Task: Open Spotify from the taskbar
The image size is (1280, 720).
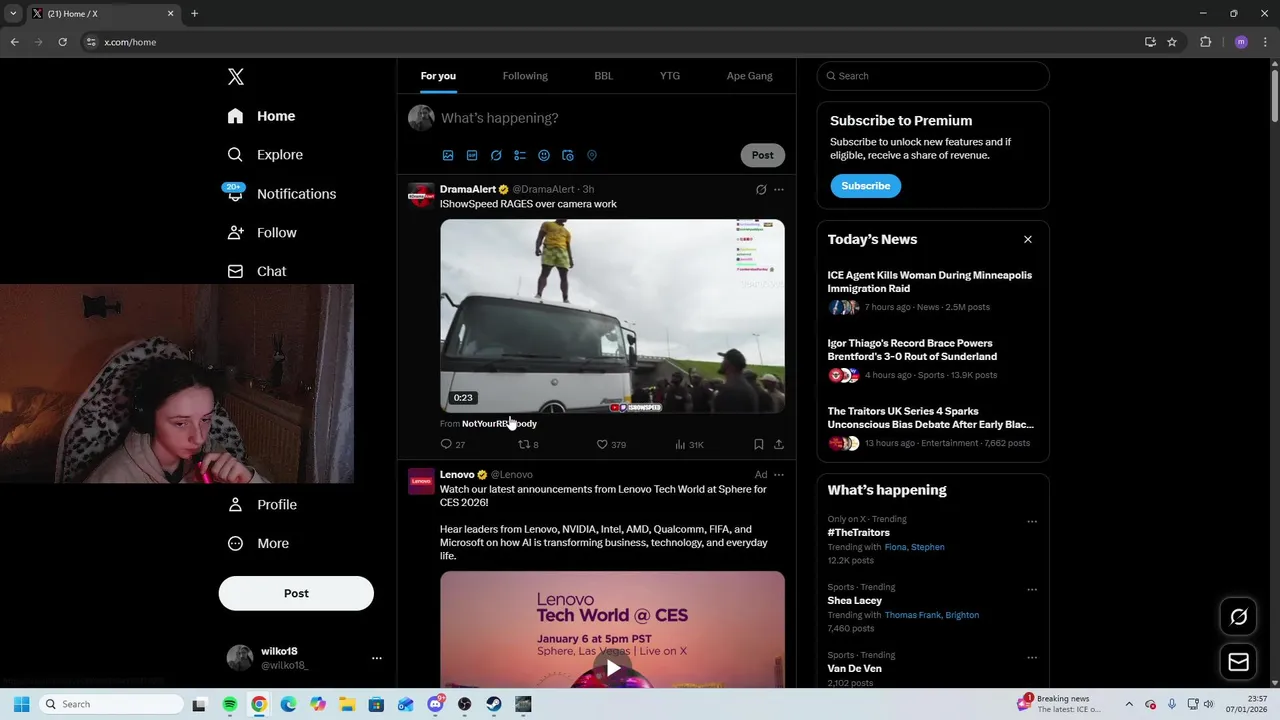Action: [x=229, y=705]
